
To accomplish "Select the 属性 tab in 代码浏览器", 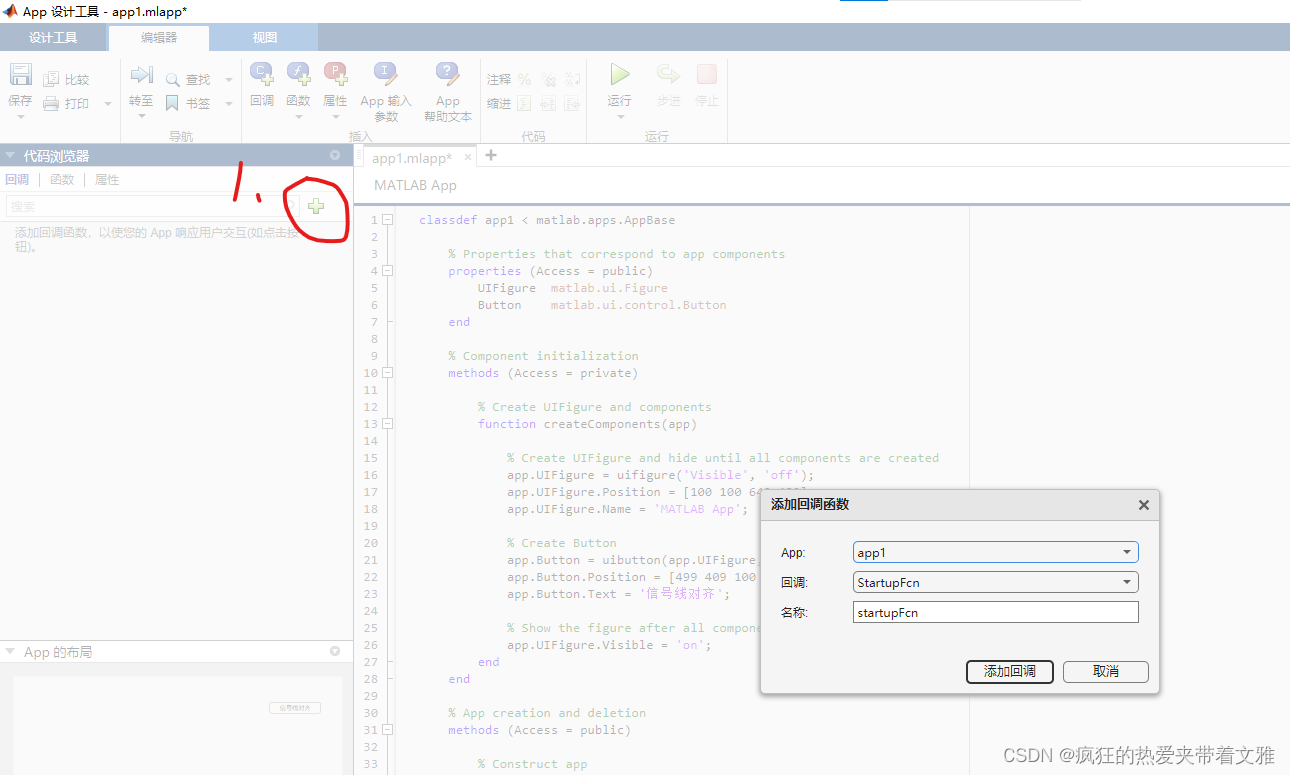I will click(107, 180).
